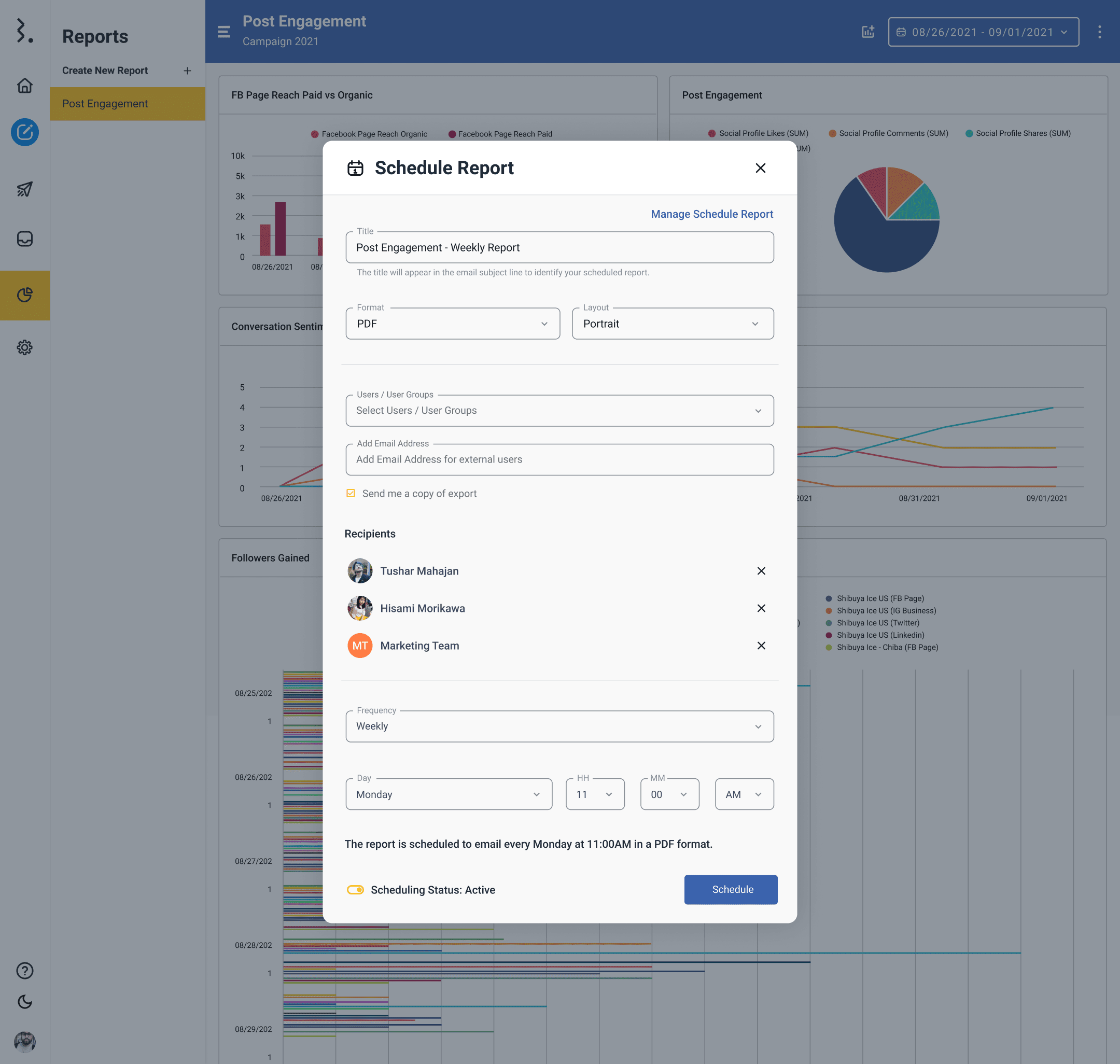Click the help question mark icon
The width and height of the screenshot is (1120, 1064).
click(x=24, y=971)
